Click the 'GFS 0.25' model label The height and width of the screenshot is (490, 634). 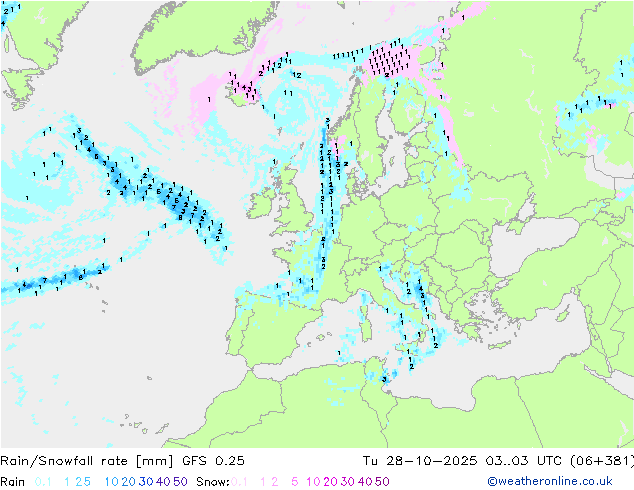pos(213,461)
